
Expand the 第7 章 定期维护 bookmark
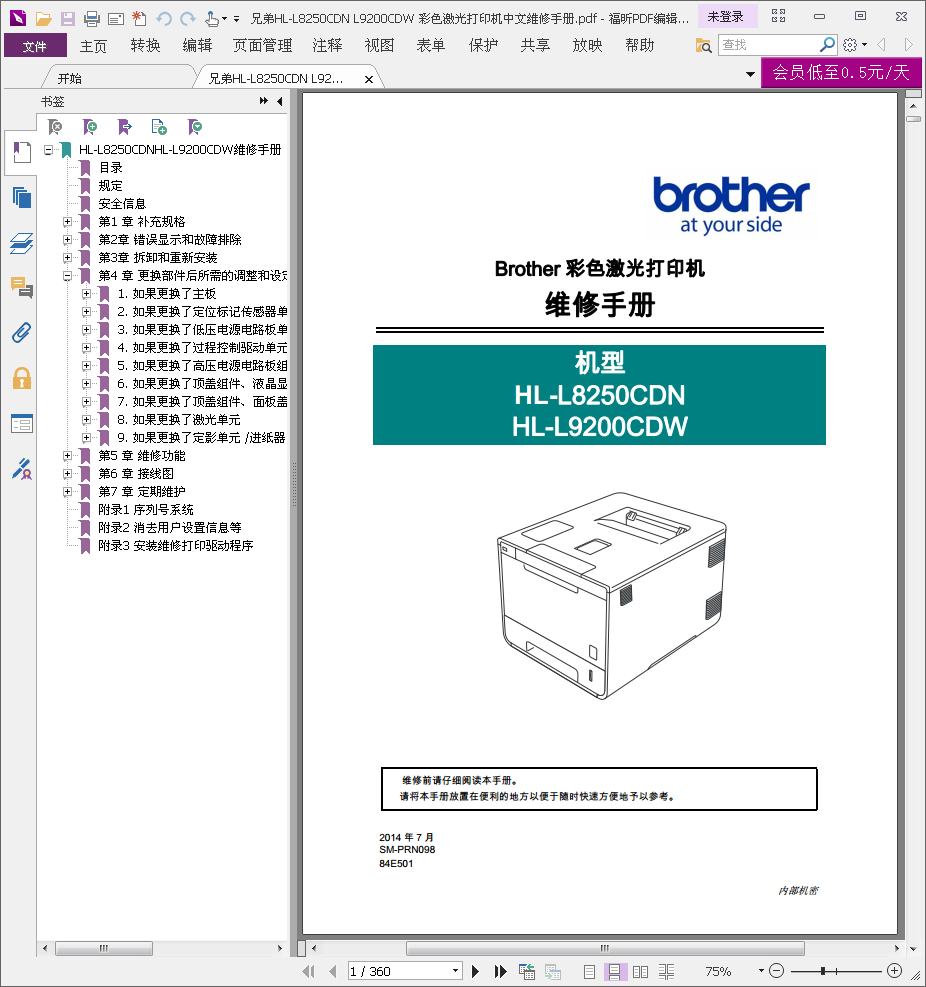pos(67,492)
